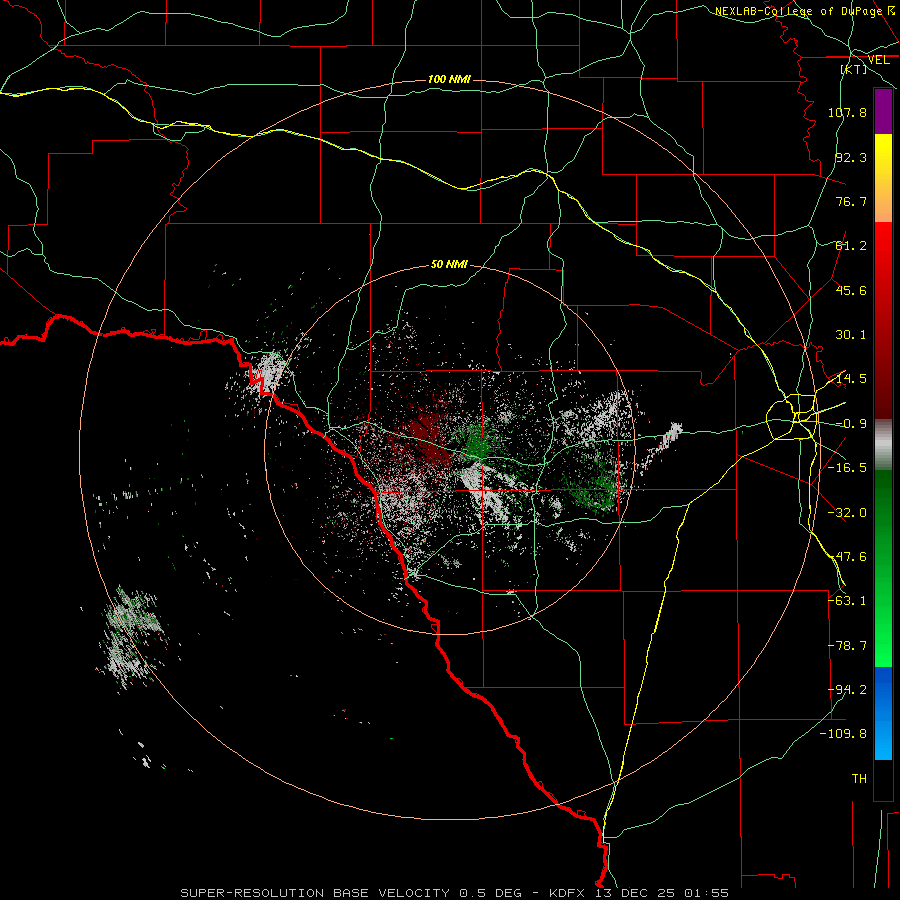Click the 76.7 velocity scale value

coord(851,201)
